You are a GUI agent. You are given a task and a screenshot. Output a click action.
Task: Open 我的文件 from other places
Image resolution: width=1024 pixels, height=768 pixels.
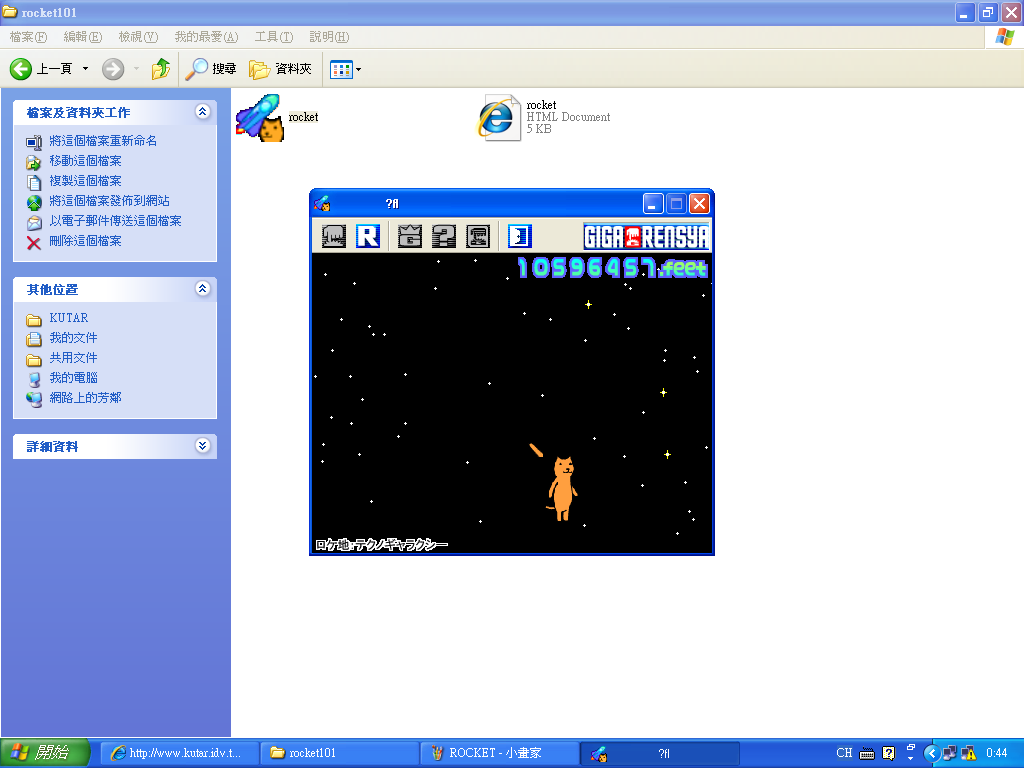pos(73,338)
